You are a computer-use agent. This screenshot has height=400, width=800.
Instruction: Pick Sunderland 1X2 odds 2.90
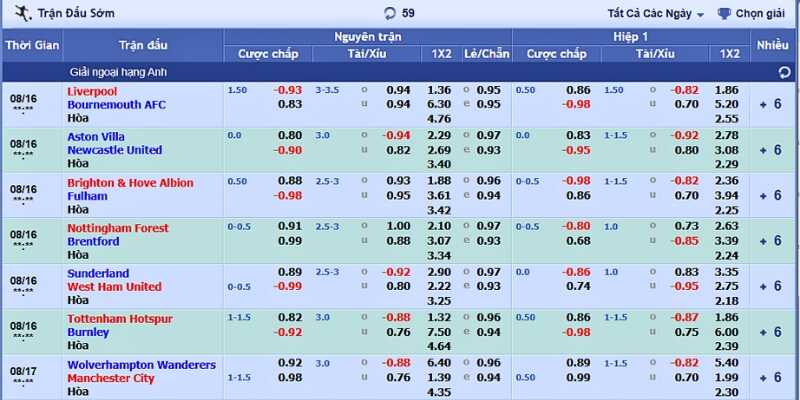[x=439, y=272]
